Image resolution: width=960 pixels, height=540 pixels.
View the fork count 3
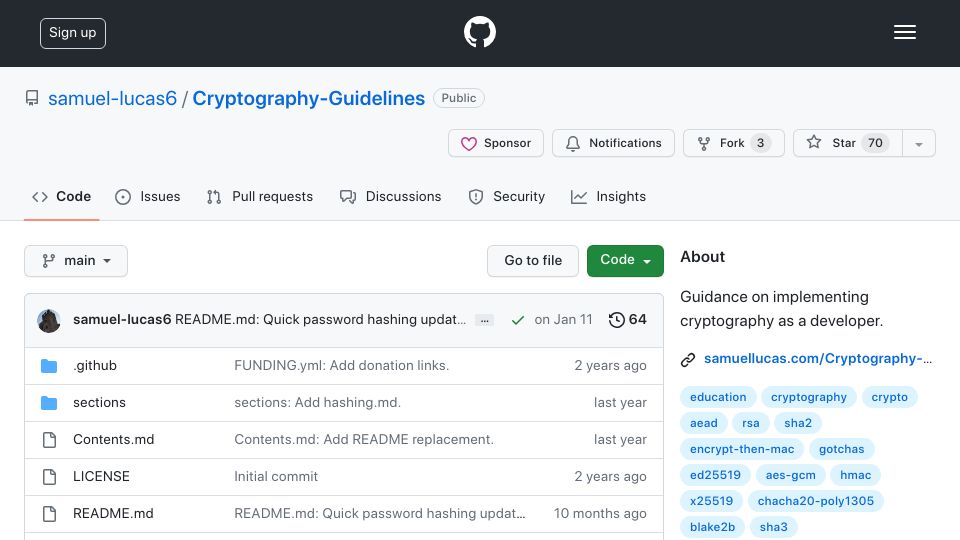tap(760, 143)
